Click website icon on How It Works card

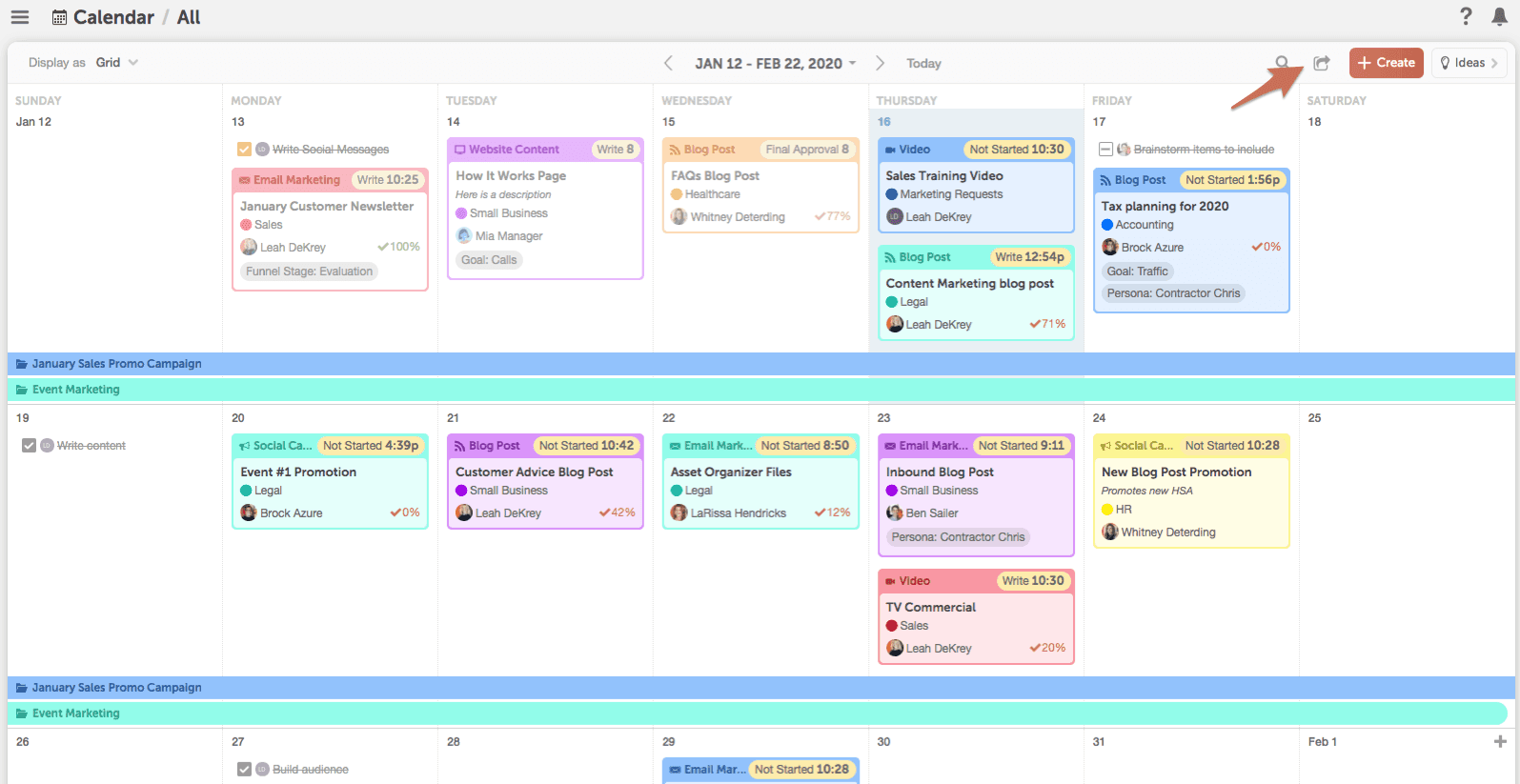pos(460,150)
